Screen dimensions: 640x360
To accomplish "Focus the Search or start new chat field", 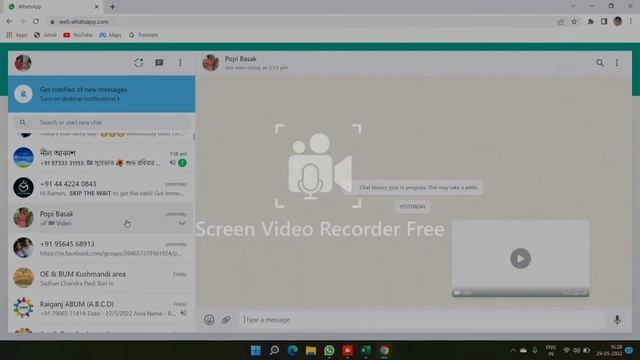I will 102,122.
